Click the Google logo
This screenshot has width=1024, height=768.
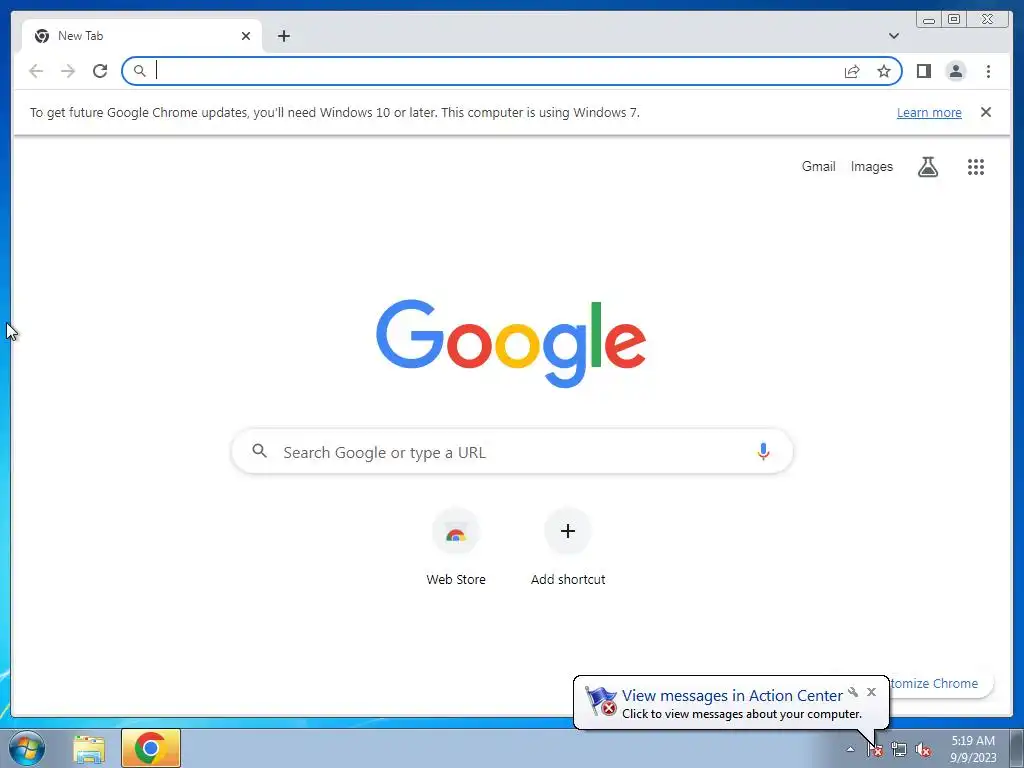pyautogui.click(x=511, y=343)
